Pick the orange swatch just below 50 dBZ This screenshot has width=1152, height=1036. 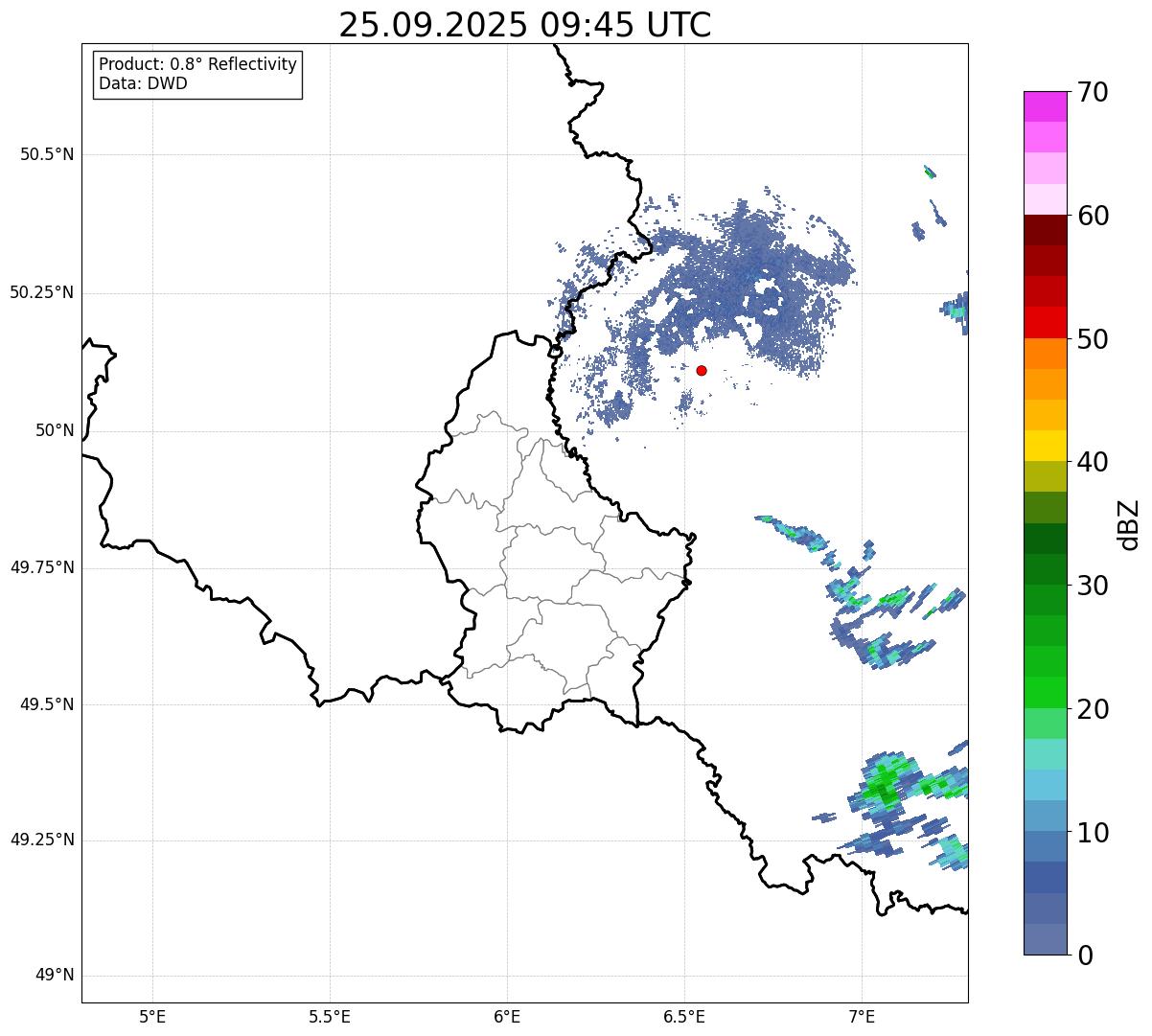1046,354
